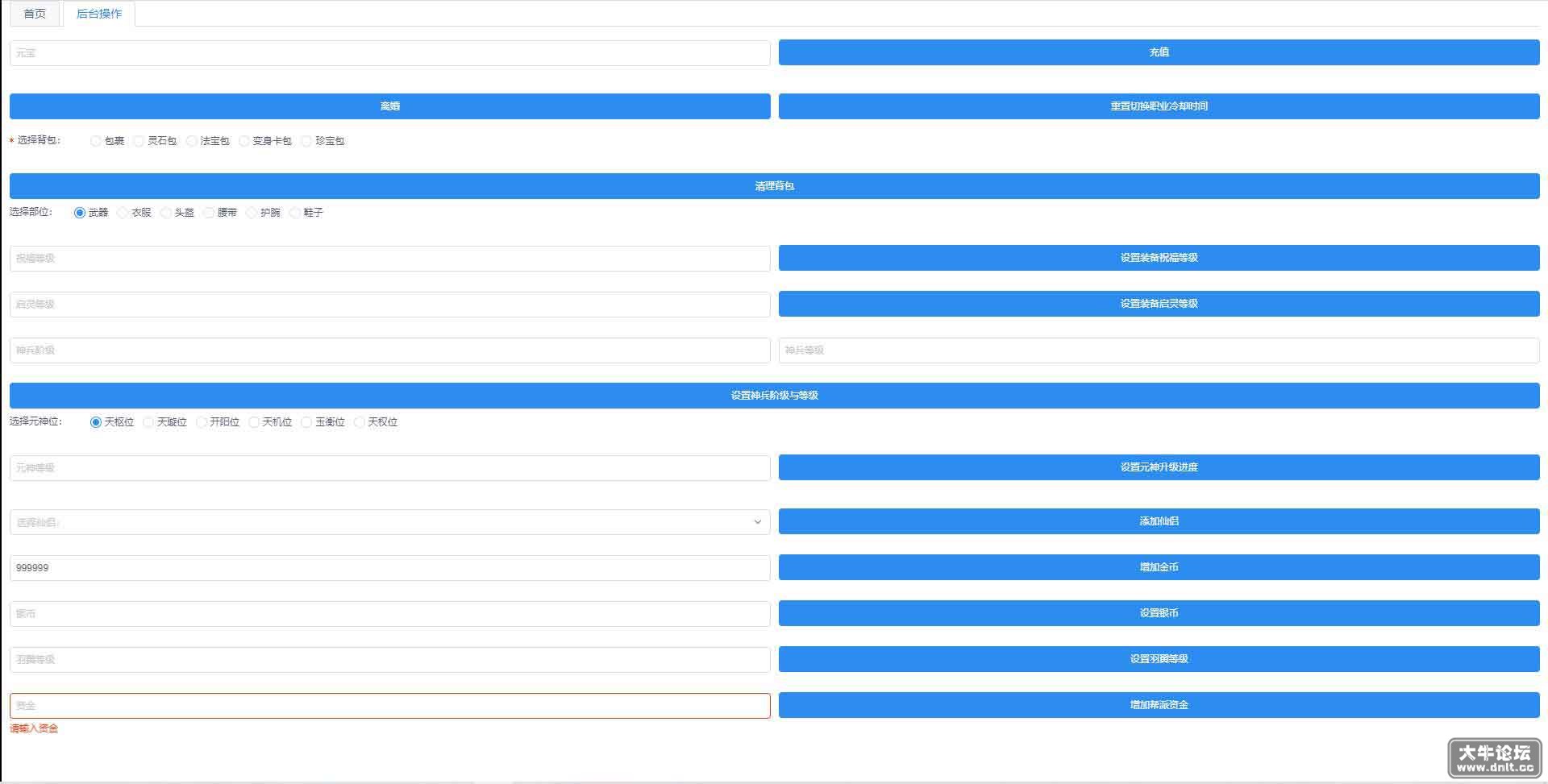Expand the 选择仙侣 dropdown arrow

tap(757, 522)
